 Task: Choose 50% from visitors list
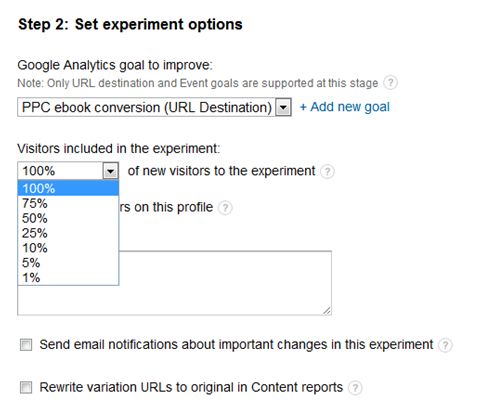68,218
